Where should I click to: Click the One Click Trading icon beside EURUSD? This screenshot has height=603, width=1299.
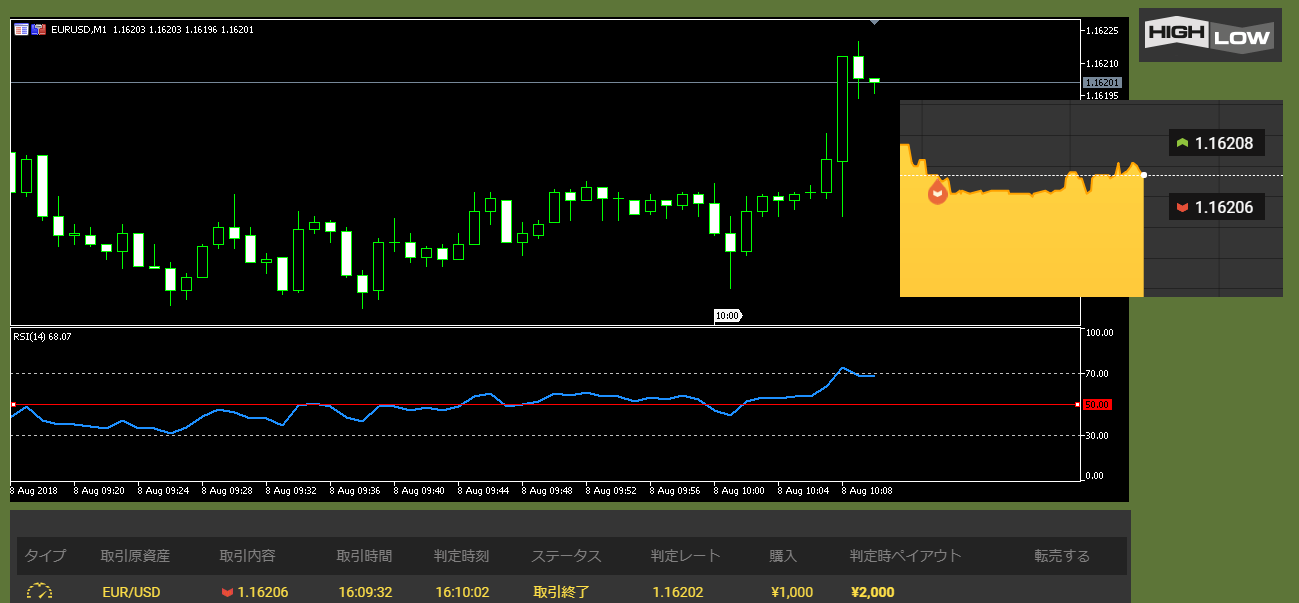[x=39, y=30]
